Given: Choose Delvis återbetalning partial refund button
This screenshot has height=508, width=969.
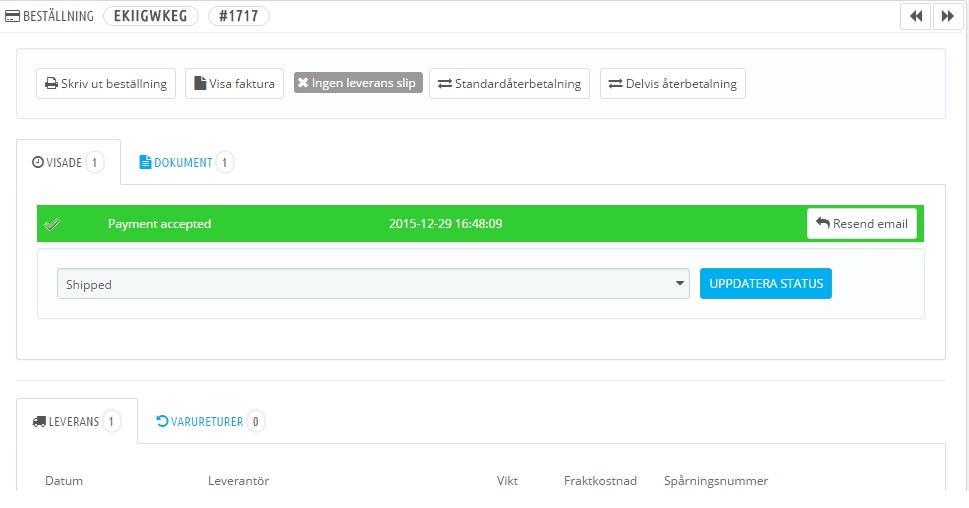Looking at the screenshot, I should pyautogui.click(x=672, y=83).
